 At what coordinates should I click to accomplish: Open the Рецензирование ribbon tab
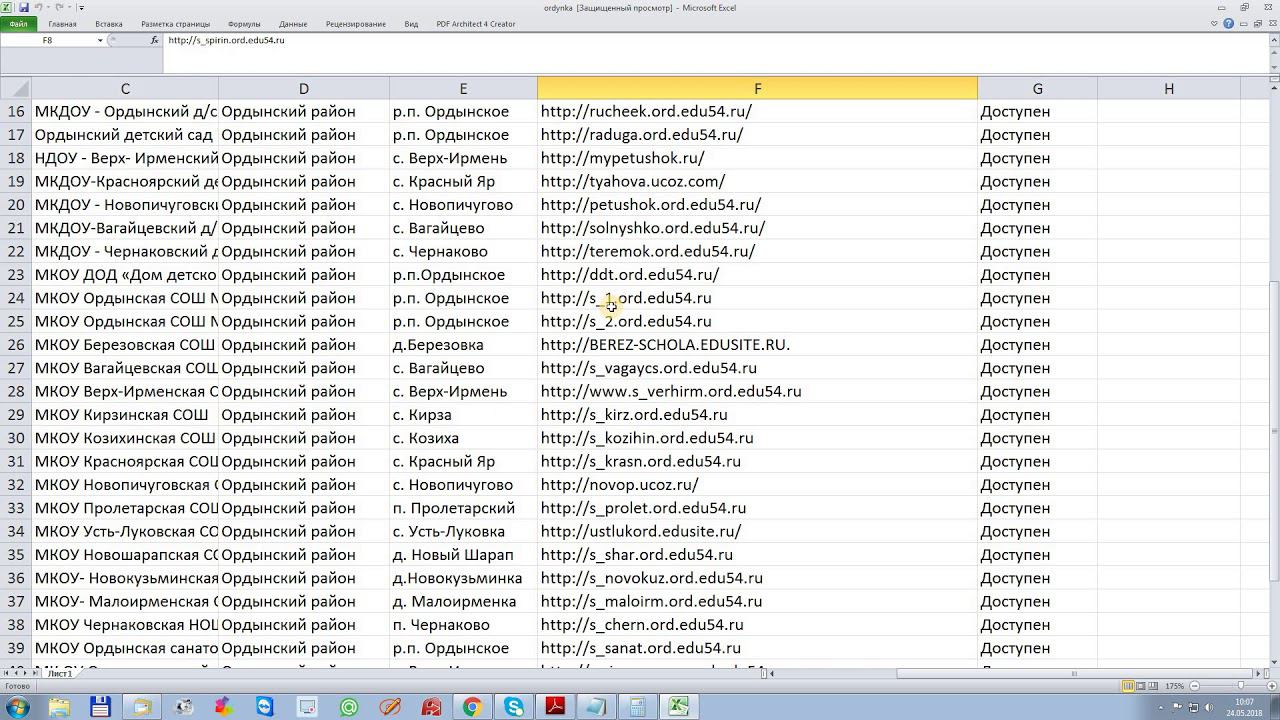pyautogui.click(x=355, y=24)
